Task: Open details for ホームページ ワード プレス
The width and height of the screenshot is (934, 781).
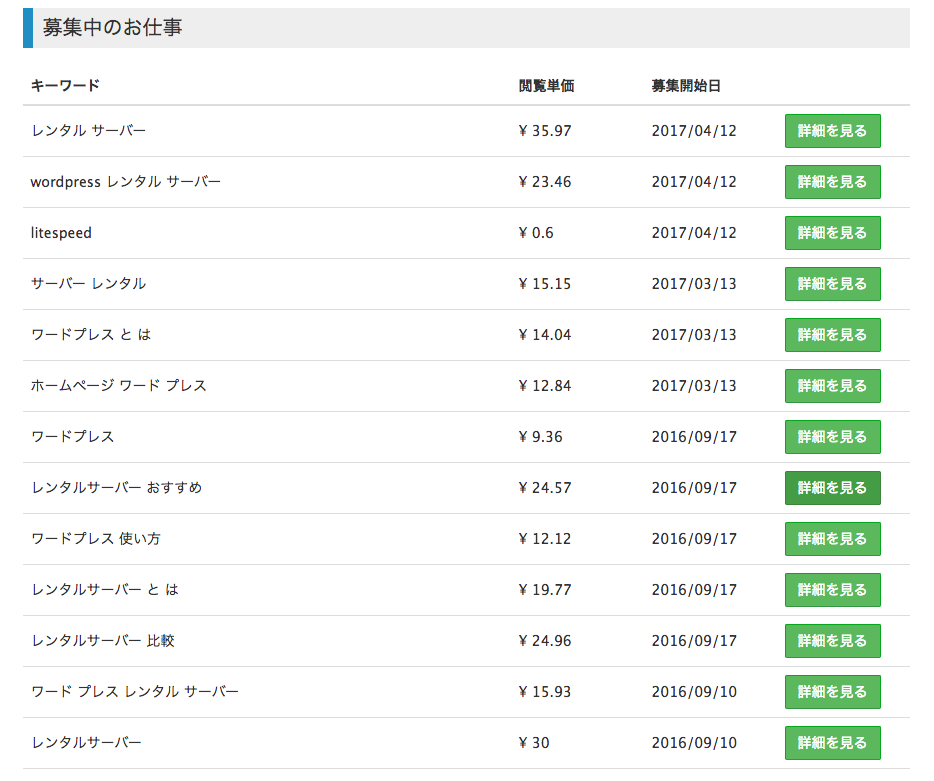Action: click(x=832, y=386)
